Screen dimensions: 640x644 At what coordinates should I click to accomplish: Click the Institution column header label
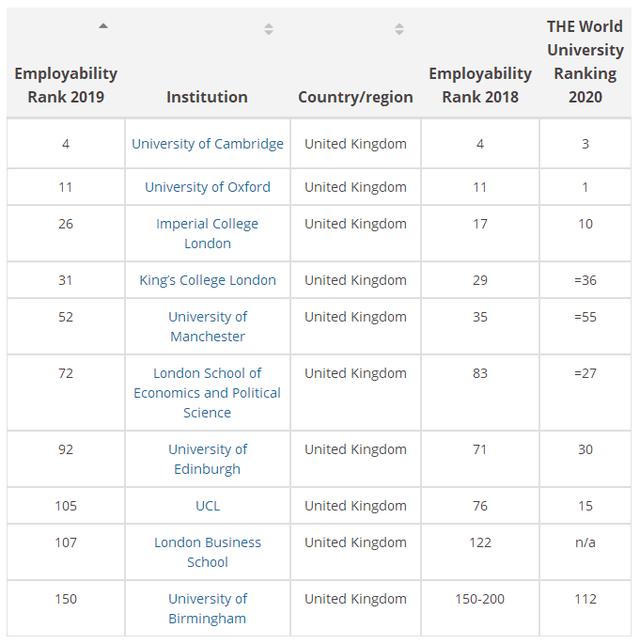click(207, 97)
